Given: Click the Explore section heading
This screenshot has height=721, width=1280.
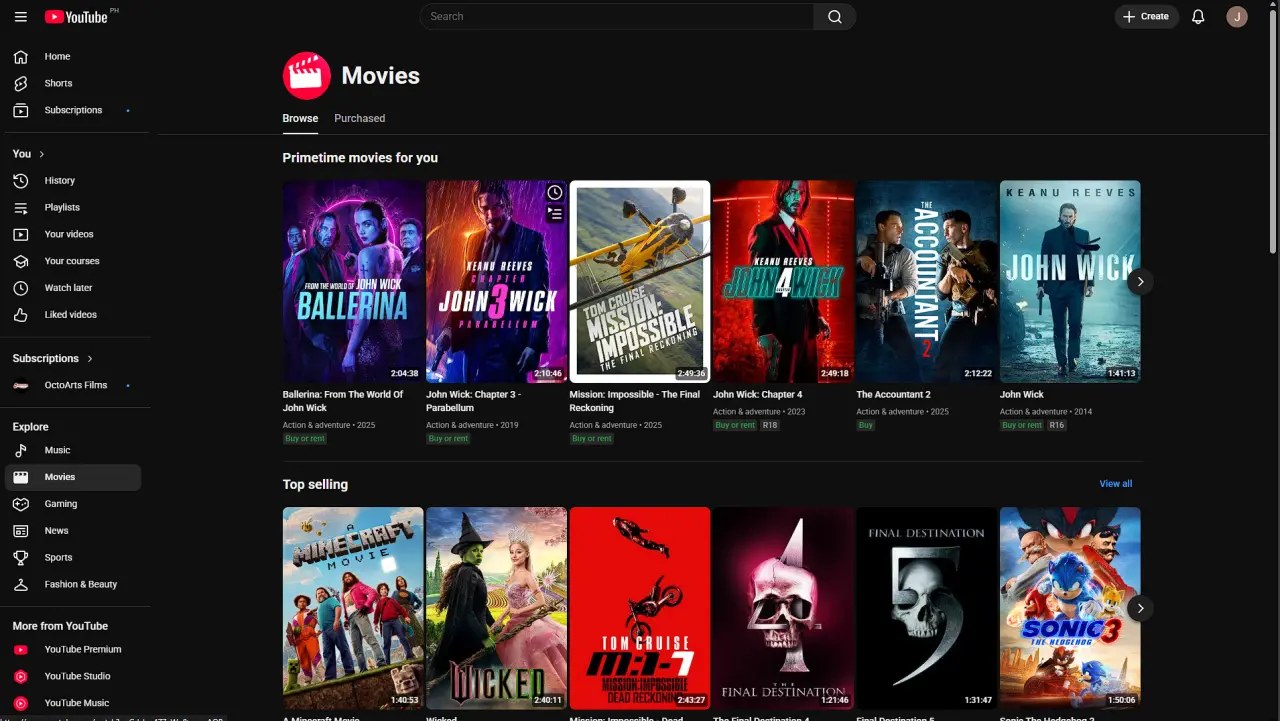Looking at the screenshot, I should pos(30,427).
